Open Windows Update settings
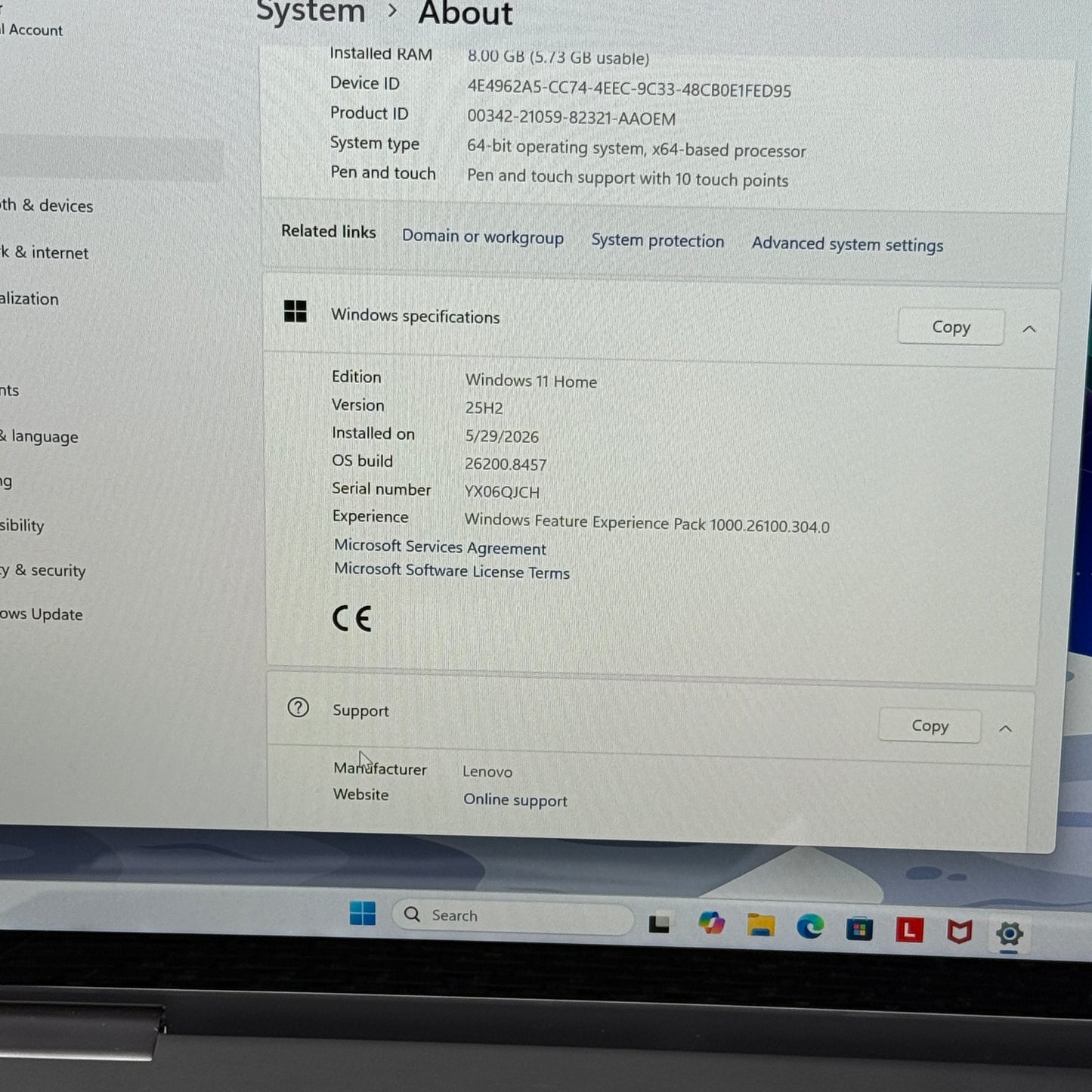Viewport: 1092px width, 1092px height. coord(41,614)
